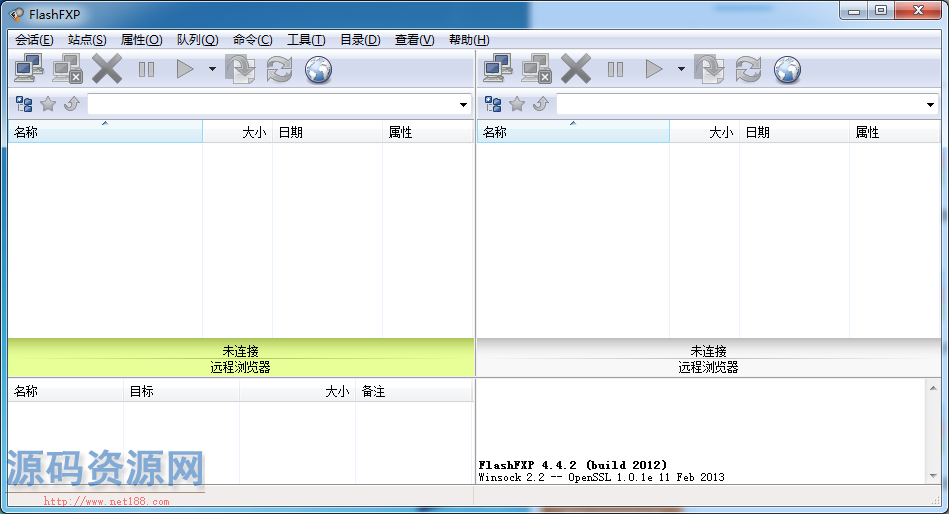Sort right pane by 大小 column
949x514 pixels.
click(704, 132)
